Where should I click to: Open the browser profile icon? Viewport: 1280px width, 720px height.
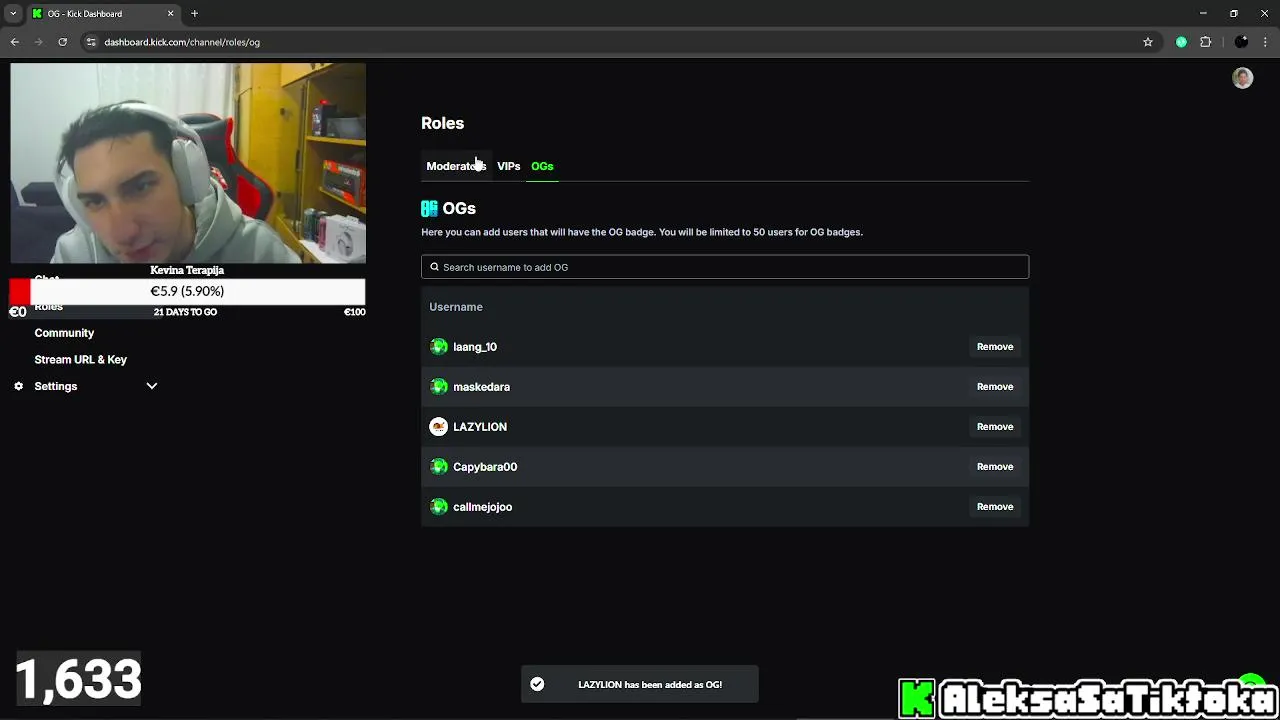click(1241, 42)
